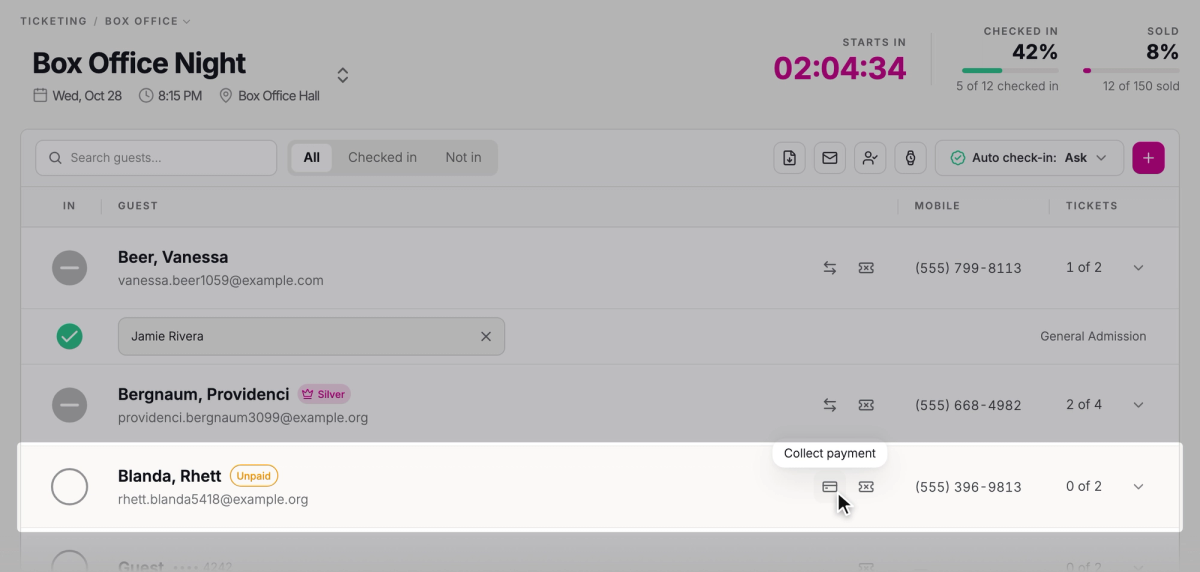
Task: Click vanessa.beer1059@example.com email
Action: (x=221, y=281)
